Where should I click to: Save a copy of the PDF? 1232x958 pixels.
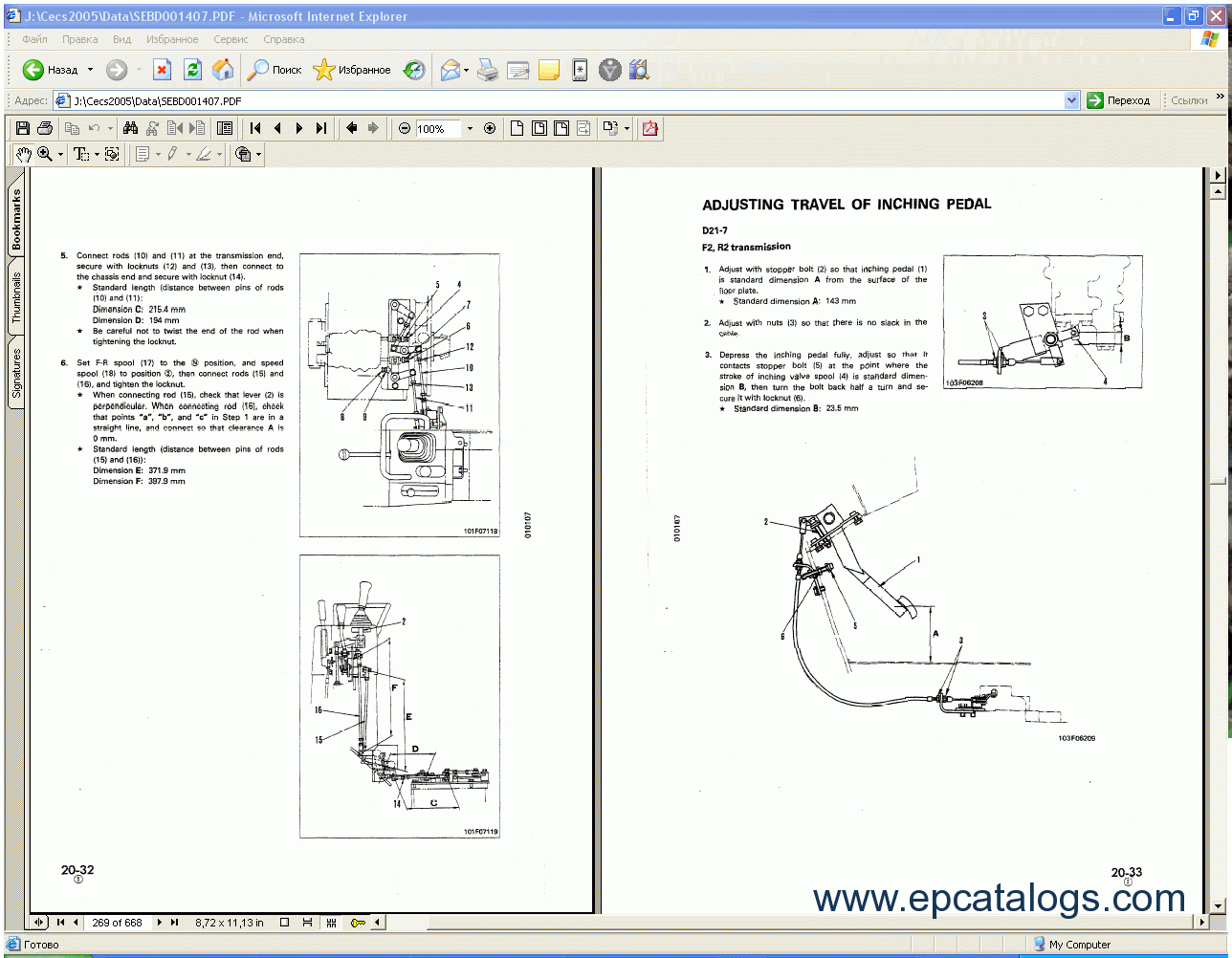(23, 128)
